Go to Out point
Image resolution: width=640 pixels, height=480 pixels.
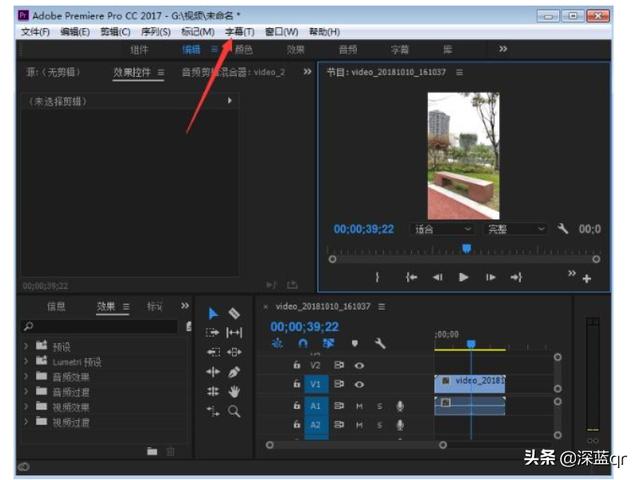516,278
